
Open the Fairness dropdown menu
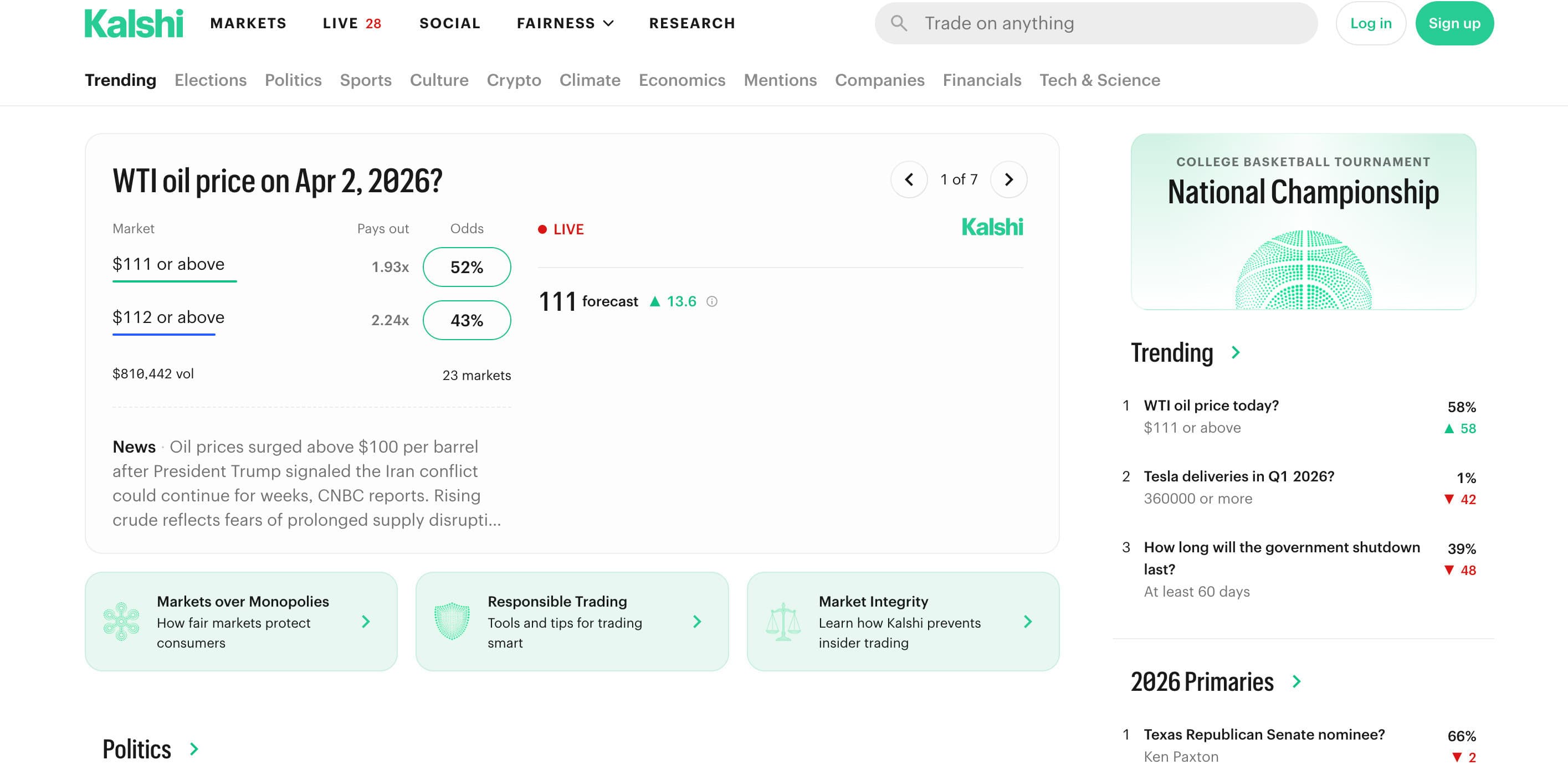pos(565,23)
